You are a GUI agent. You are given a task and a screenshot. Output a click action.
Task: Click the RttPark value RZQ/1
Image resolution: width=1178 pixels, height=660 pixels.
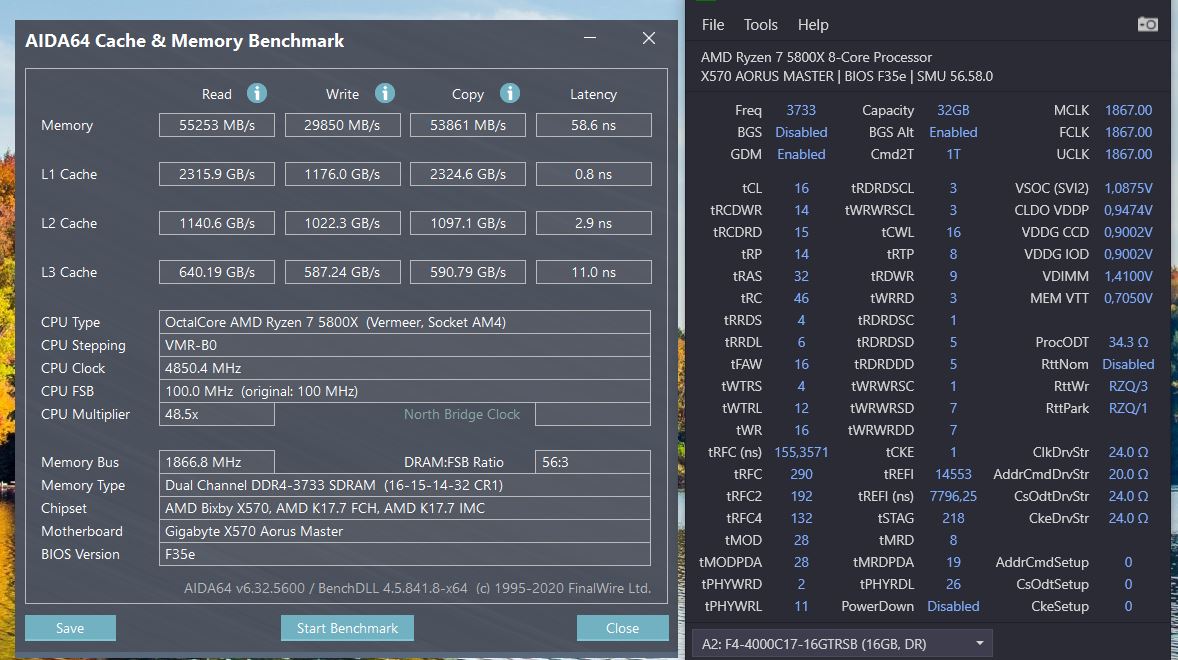pyautogui.click(x=1128, y=408)
